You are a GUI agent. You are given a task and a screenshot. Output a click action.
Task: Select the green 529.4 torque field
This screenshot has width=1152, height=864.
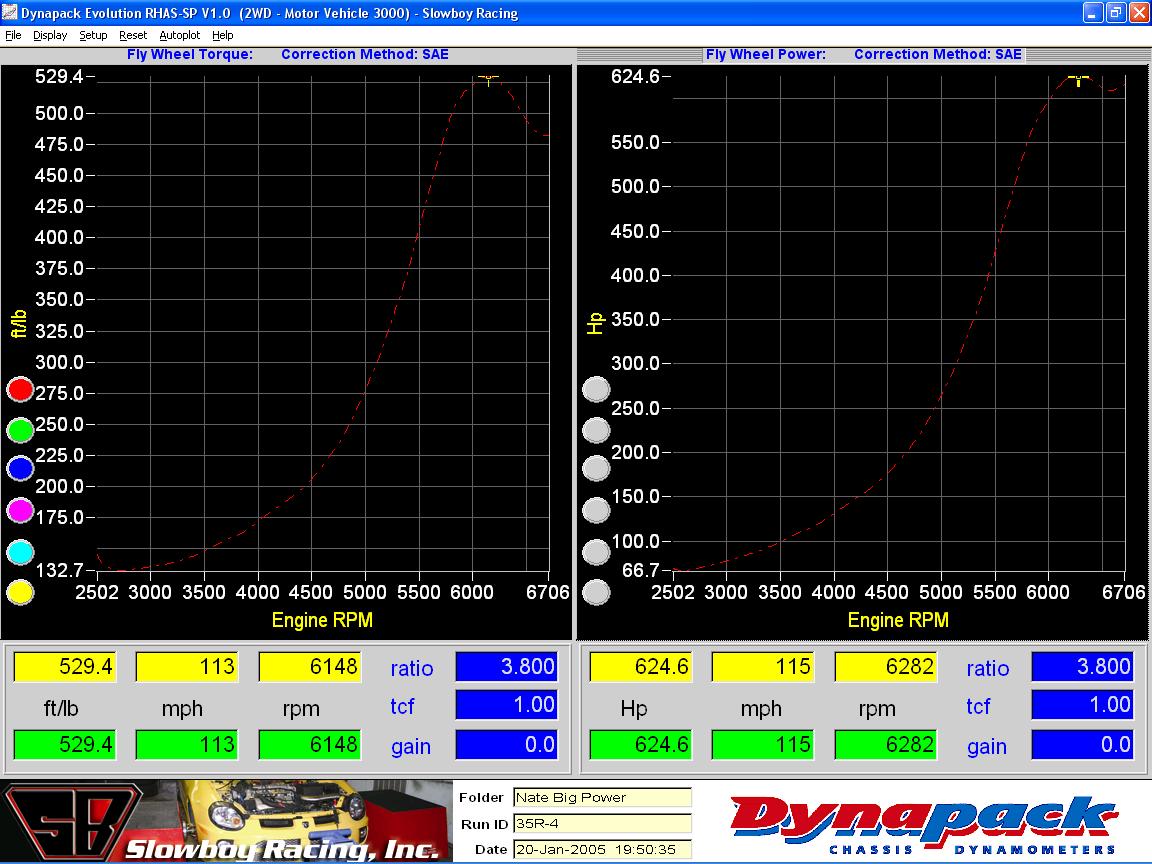pyautogui.click(x=65, y=744)
